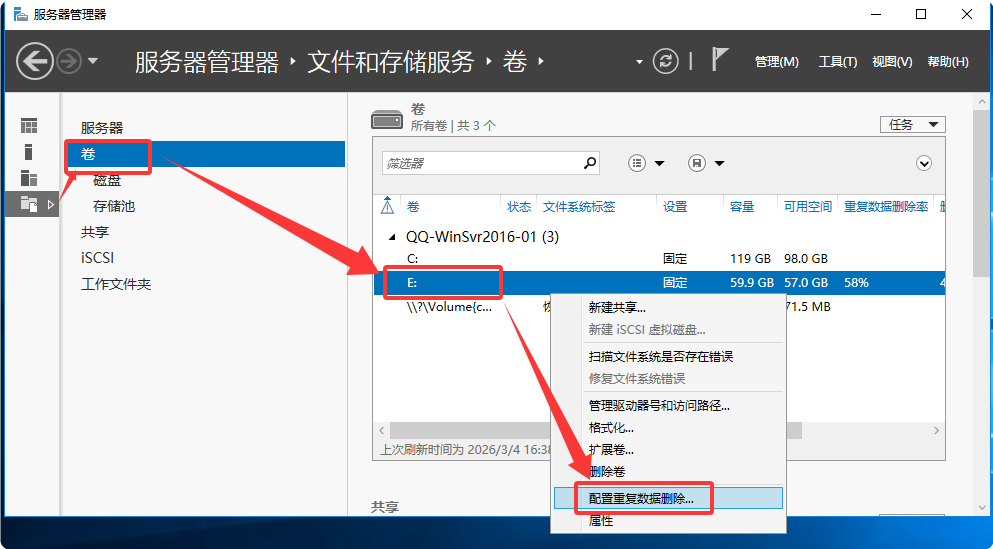Open the 管理(M) menu
Image resolution: width=993 pixels, height=549 pixels.
pos(776,61)
